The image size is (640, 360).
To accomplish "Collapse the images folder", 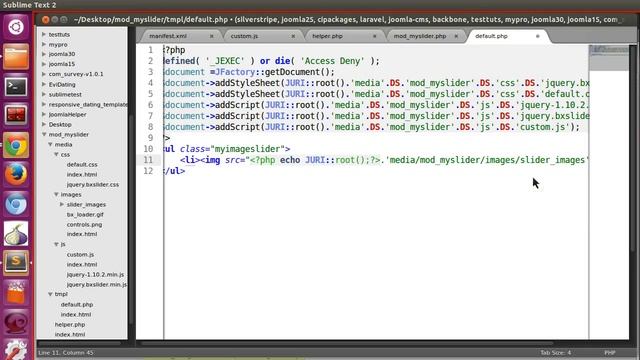I will (56, 194).
